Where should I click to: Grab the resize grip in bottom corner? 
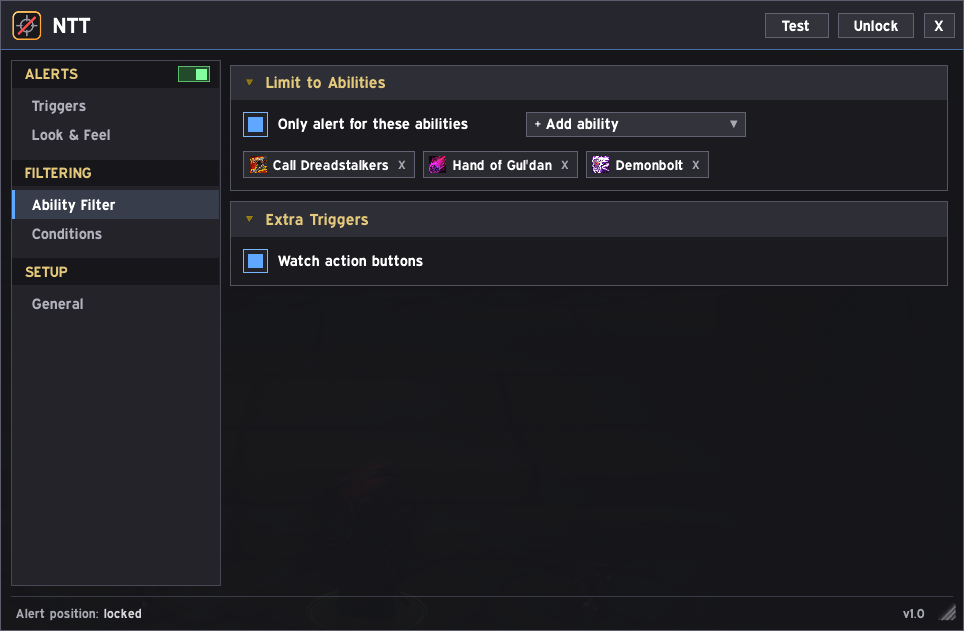click(949, 613)
